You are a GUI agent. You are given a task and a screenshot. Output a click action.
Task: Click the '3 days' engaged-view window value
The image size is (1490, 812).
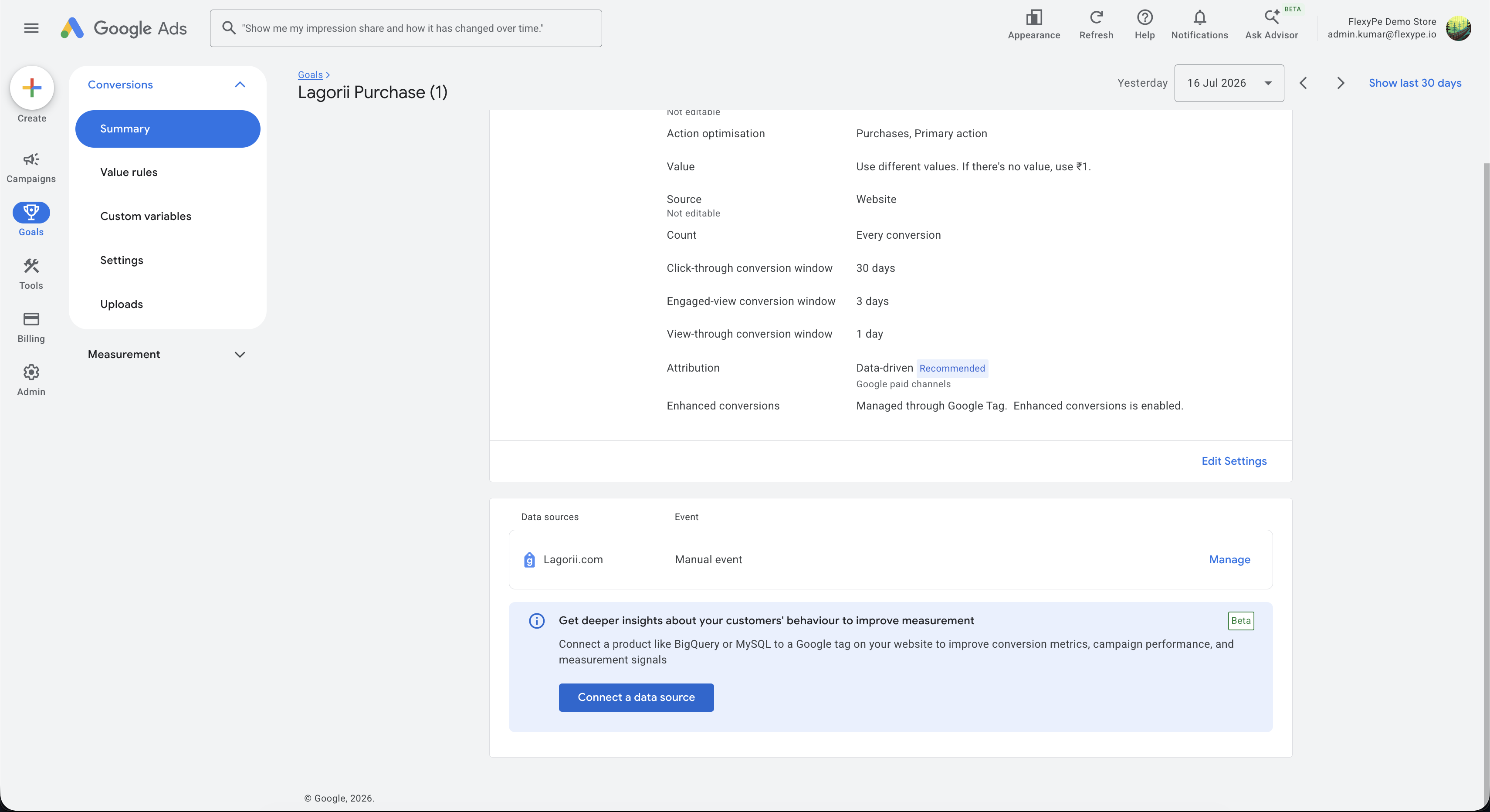(872, 301)
